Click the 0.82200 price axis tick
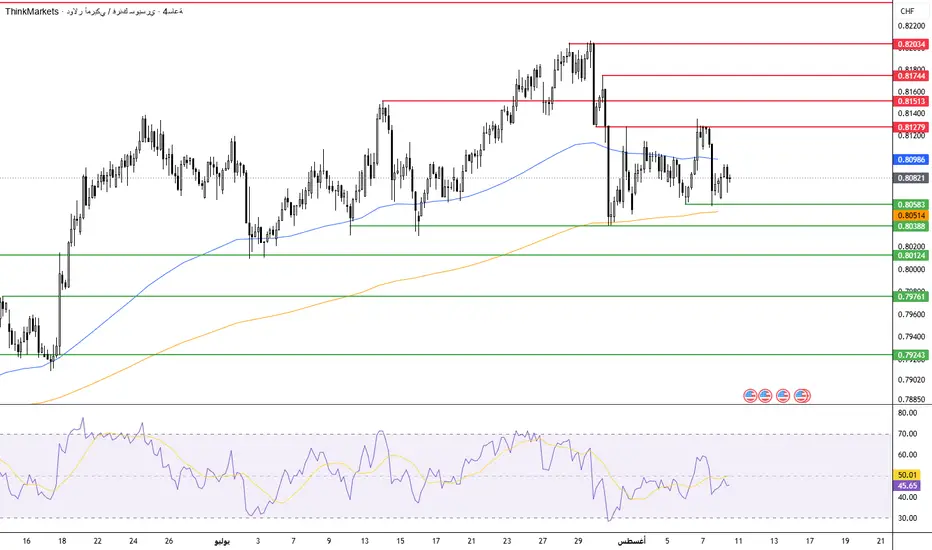The width and height of the screenshot is (932, 550). (x=911, y=26)
